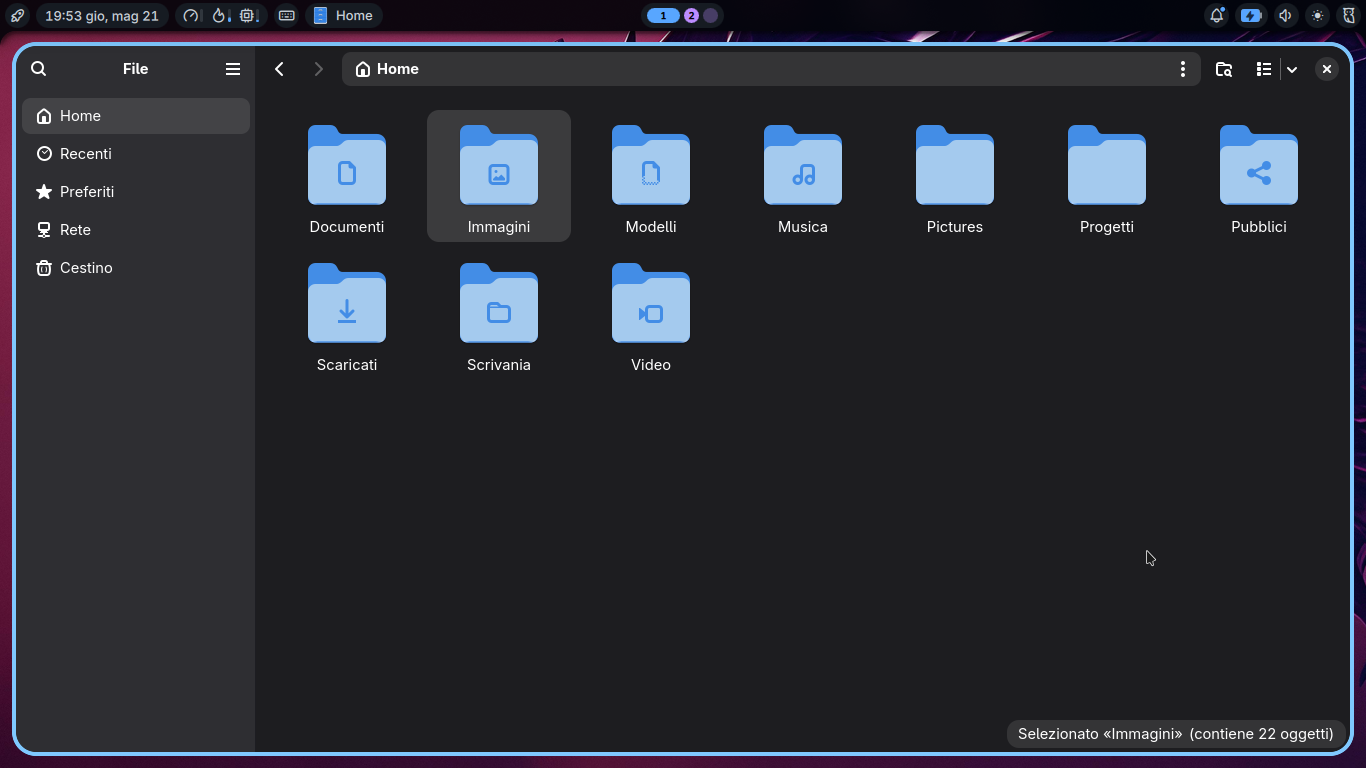Open the path bar three-dots menu

[1183, 69]
